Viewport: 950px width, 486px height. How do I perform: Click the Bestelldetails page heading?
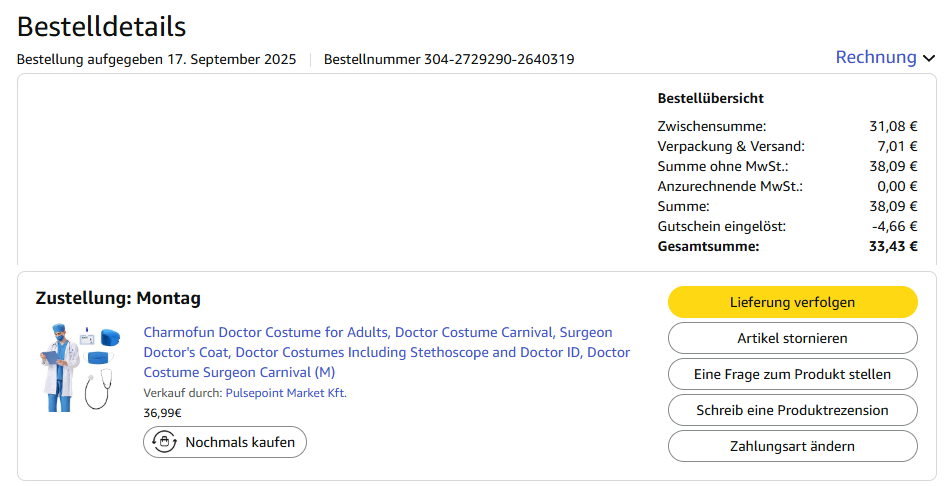coord(101,27)
